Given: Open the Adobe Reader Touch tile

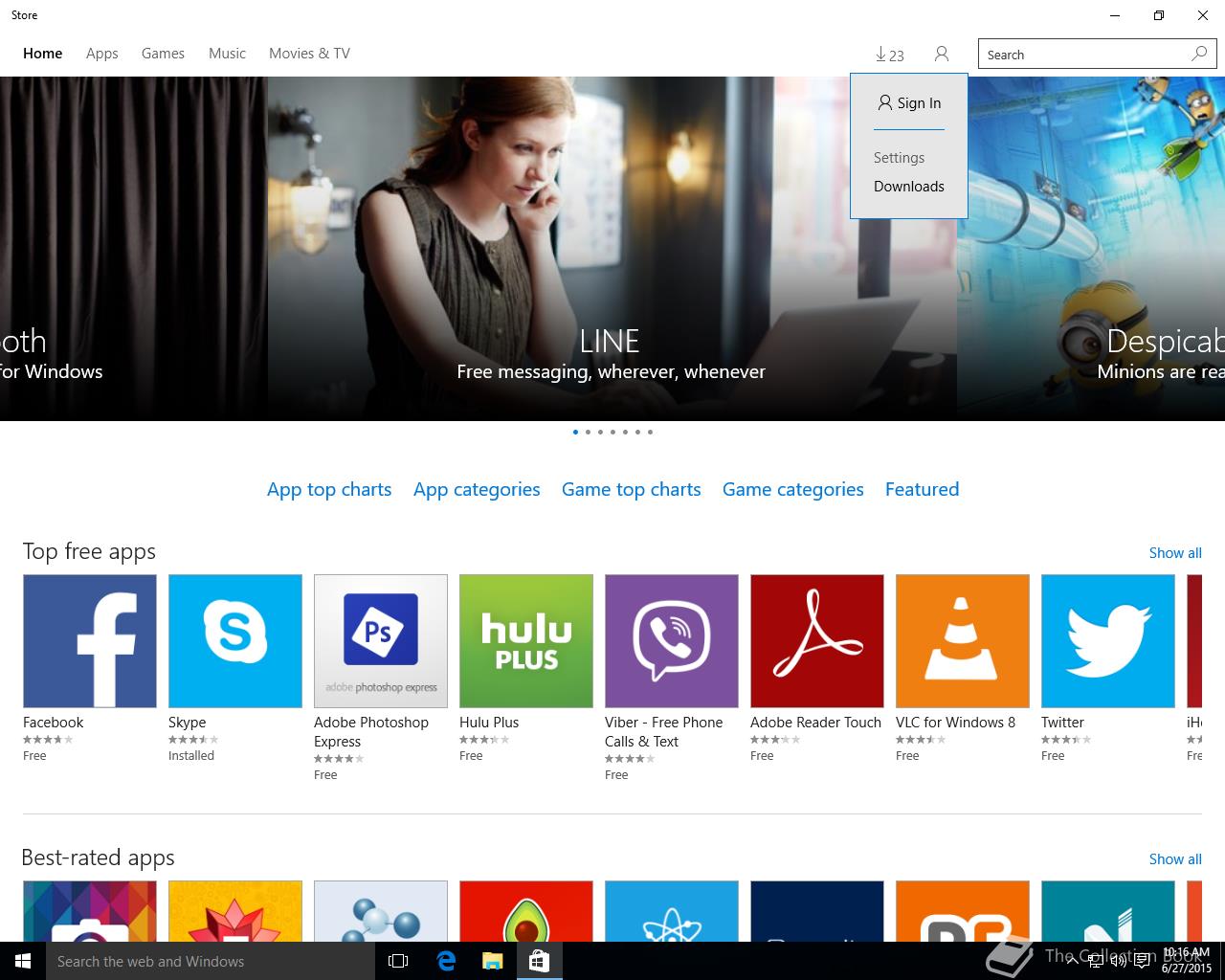Looking at the screenshot, I should tap(817, 641).
